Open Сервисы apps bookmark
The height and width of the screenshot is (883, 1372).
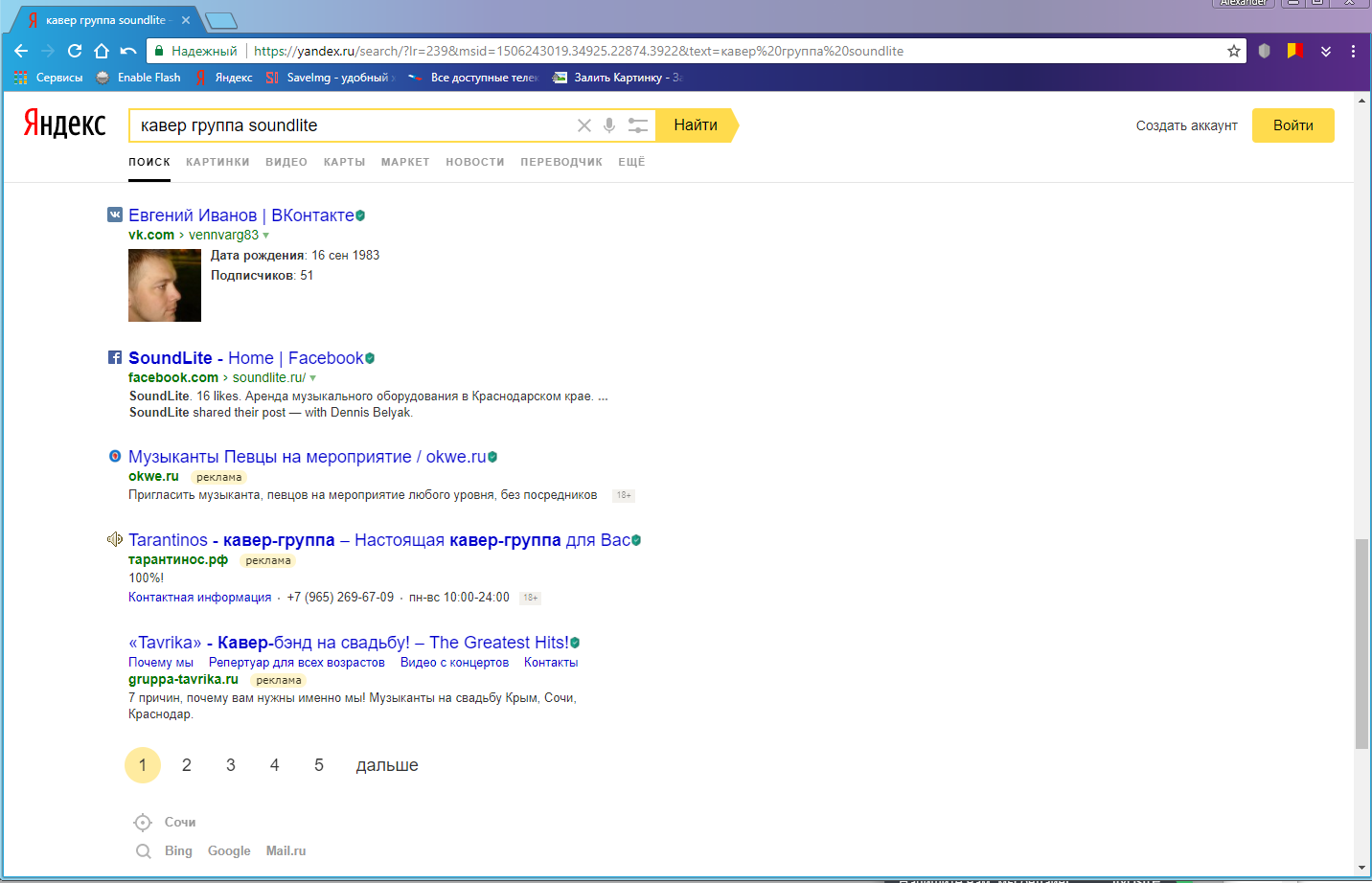[x=48, y=78]
